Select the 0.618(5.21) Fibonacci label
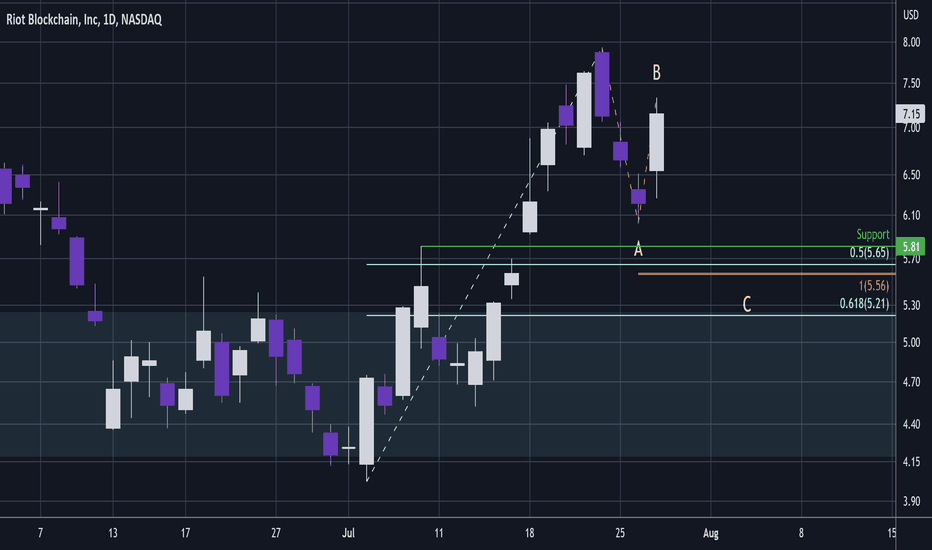The width and height of the screenshot is (932, 550). tap(864, 304)
